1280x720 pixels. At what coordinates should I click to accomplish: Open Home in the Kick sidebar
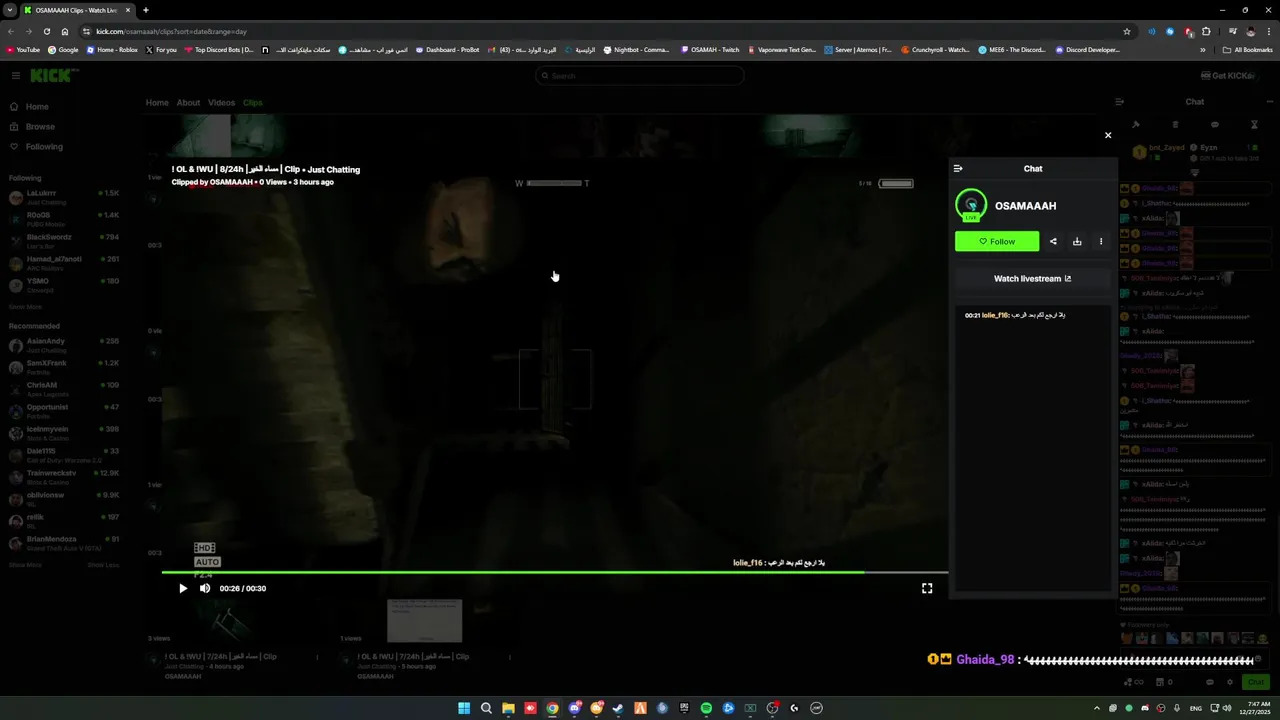[37, 107]
